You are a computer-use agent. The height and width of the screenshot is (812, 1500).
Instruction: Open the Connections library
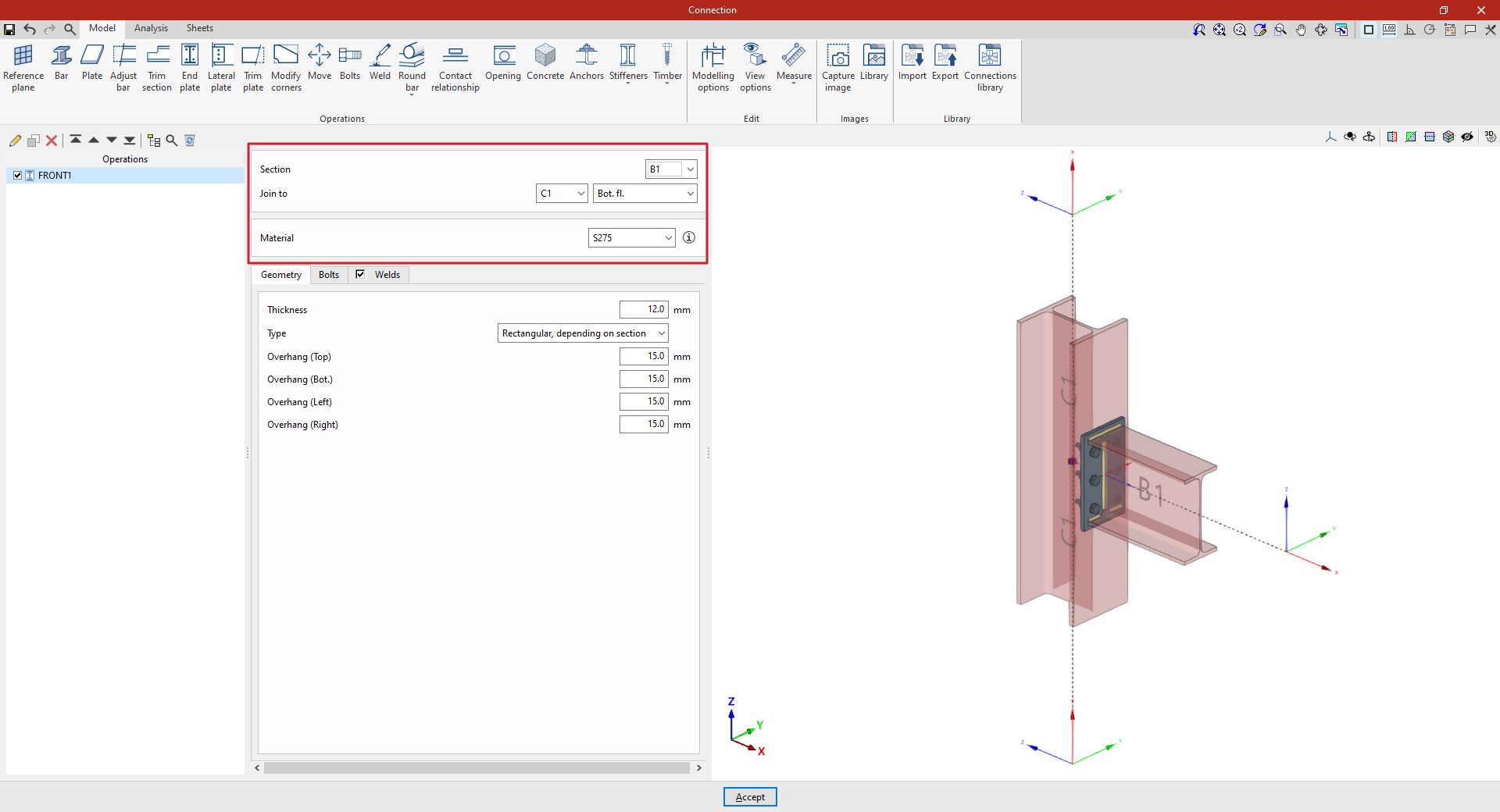990,68
